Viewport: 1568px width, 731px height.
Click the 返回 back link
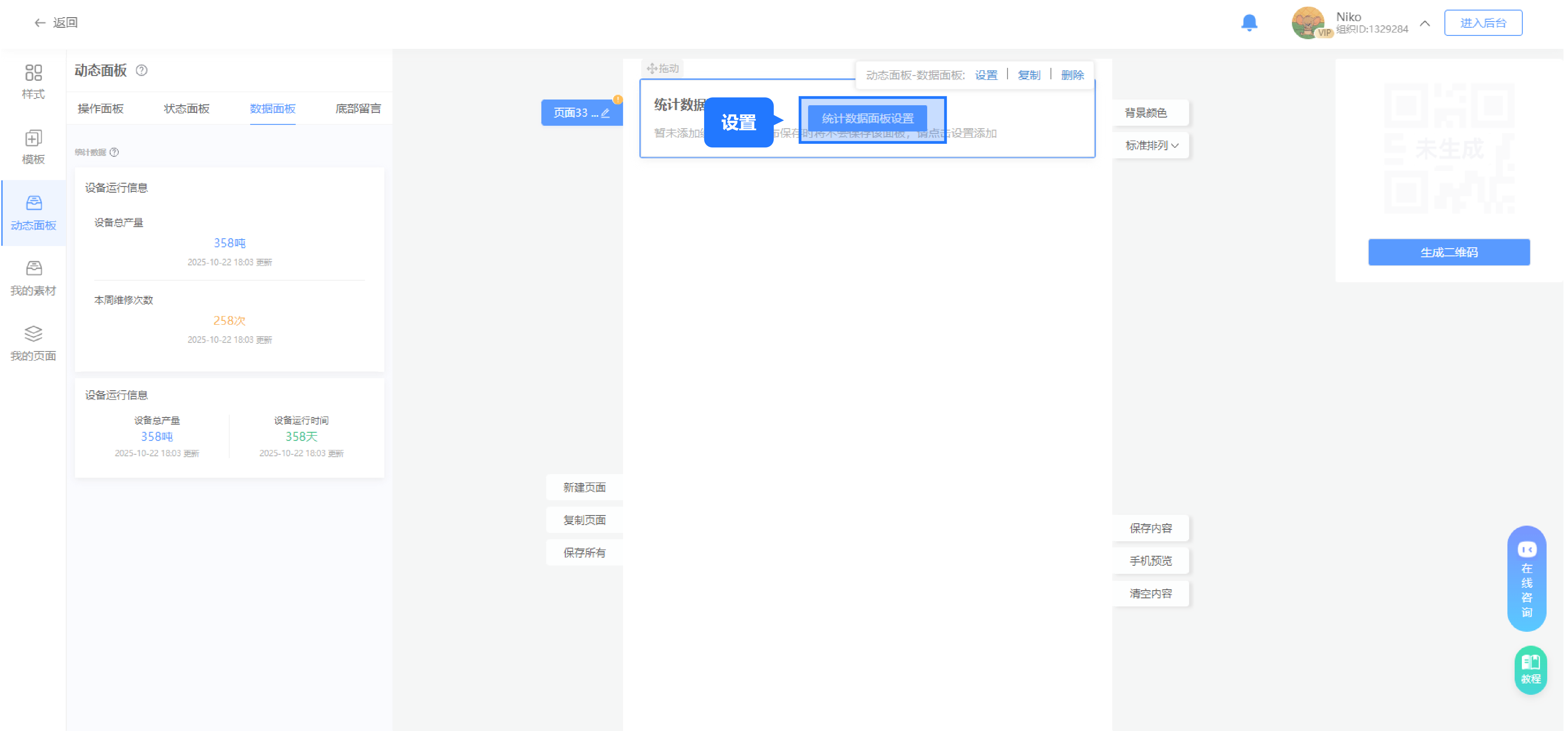65,23
